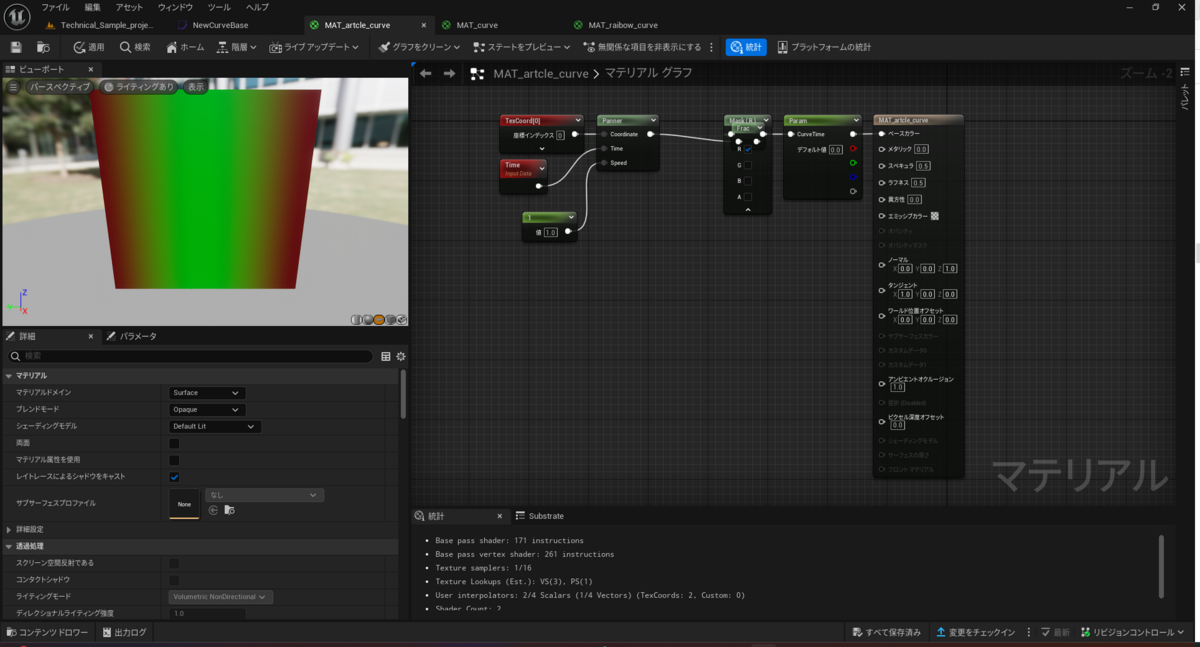Viewport: 1200px width, 647px height.
Task: Open the Details panel settings gear
Action: click(x=401, y=356)
